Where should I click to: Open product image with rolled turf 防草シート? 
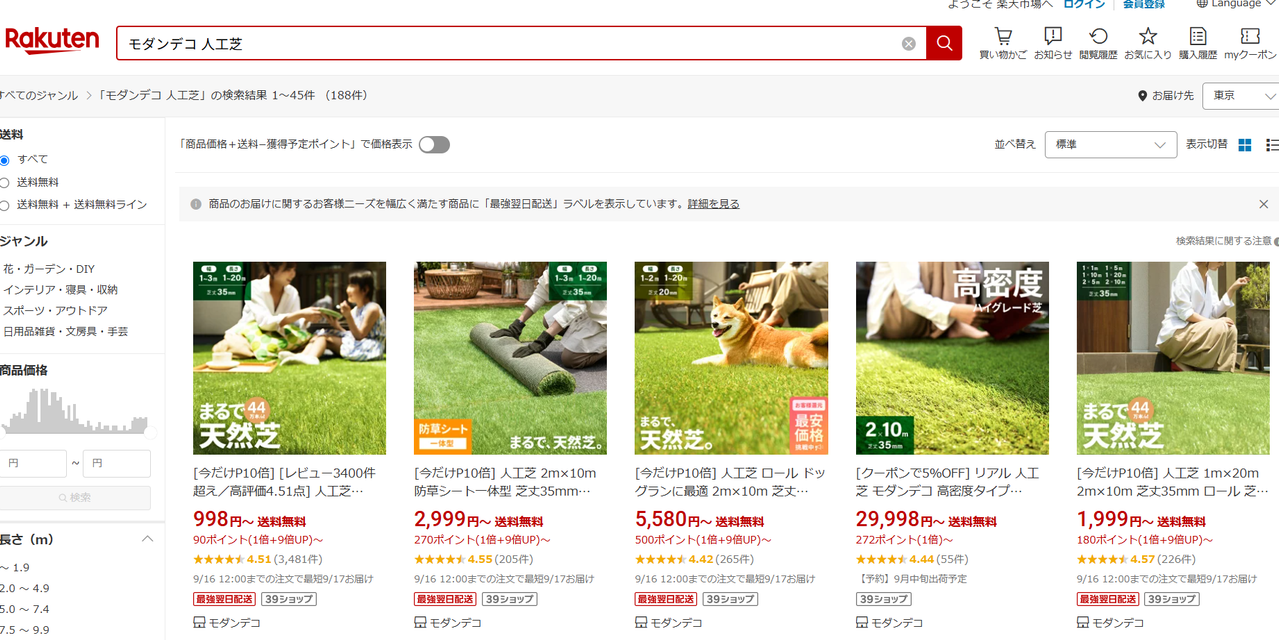pyautogui.click(x=510, y=359)
